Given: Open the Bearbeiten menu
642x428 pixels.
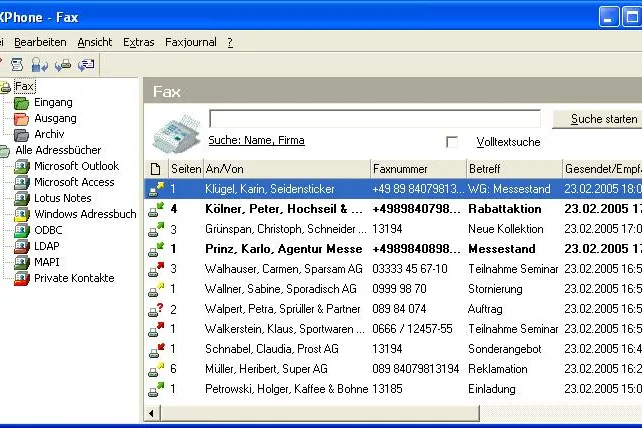Looking at the screenshot, I should pos(40,42).
